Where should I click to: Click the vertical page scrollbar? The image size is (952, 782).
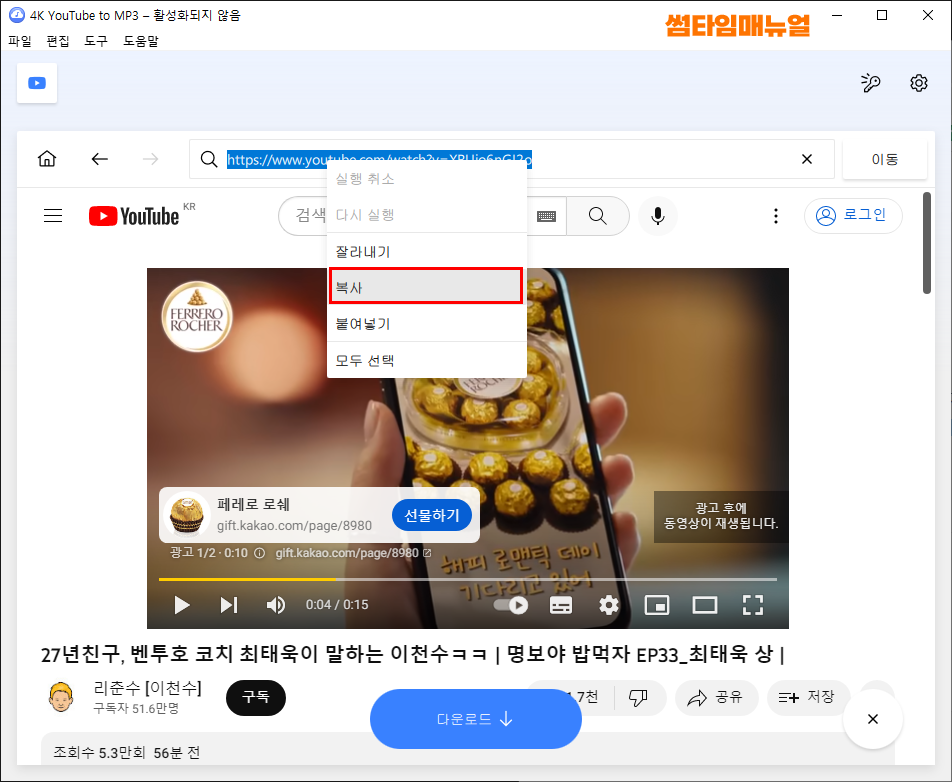coord(926,243)
